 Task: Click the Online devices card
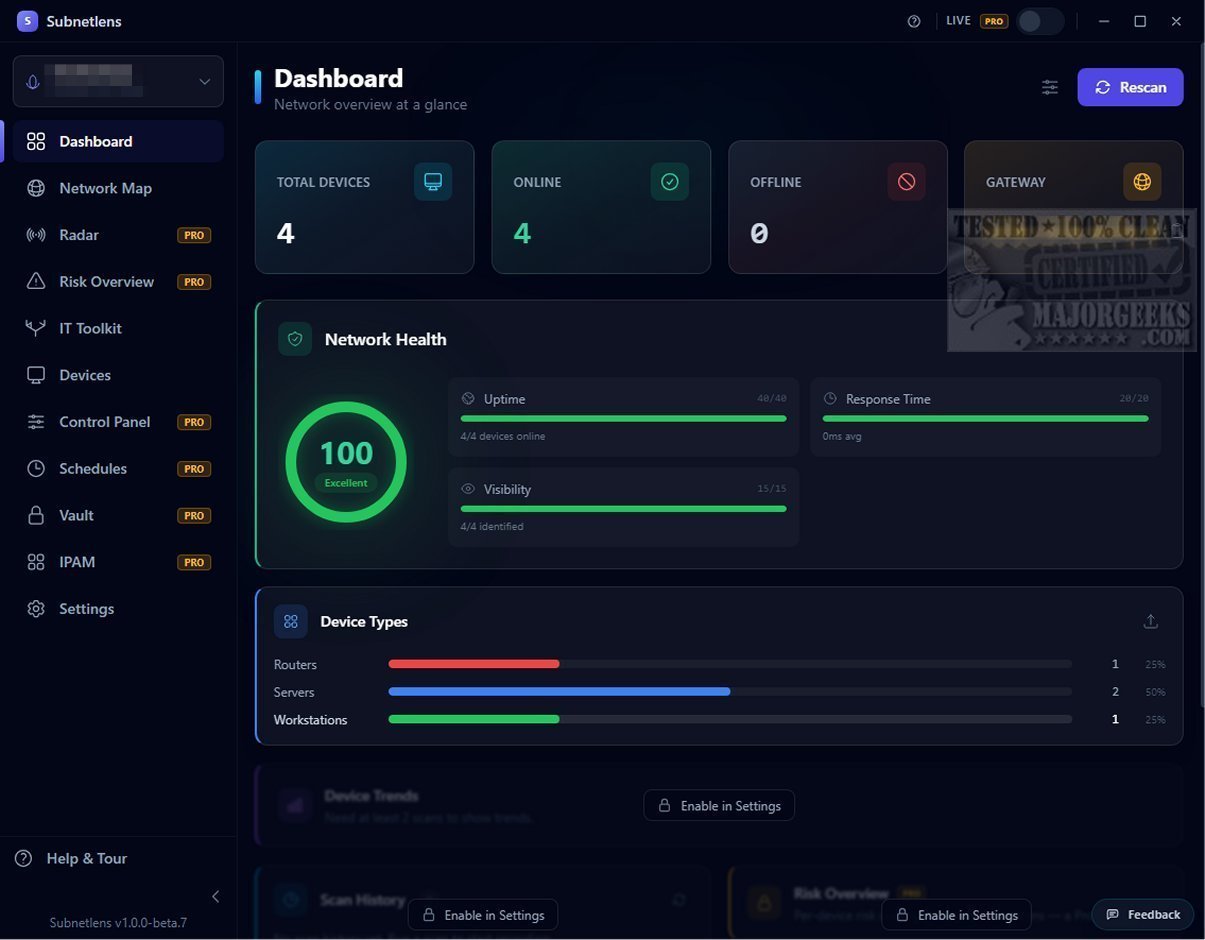click(x=601, y=207)
